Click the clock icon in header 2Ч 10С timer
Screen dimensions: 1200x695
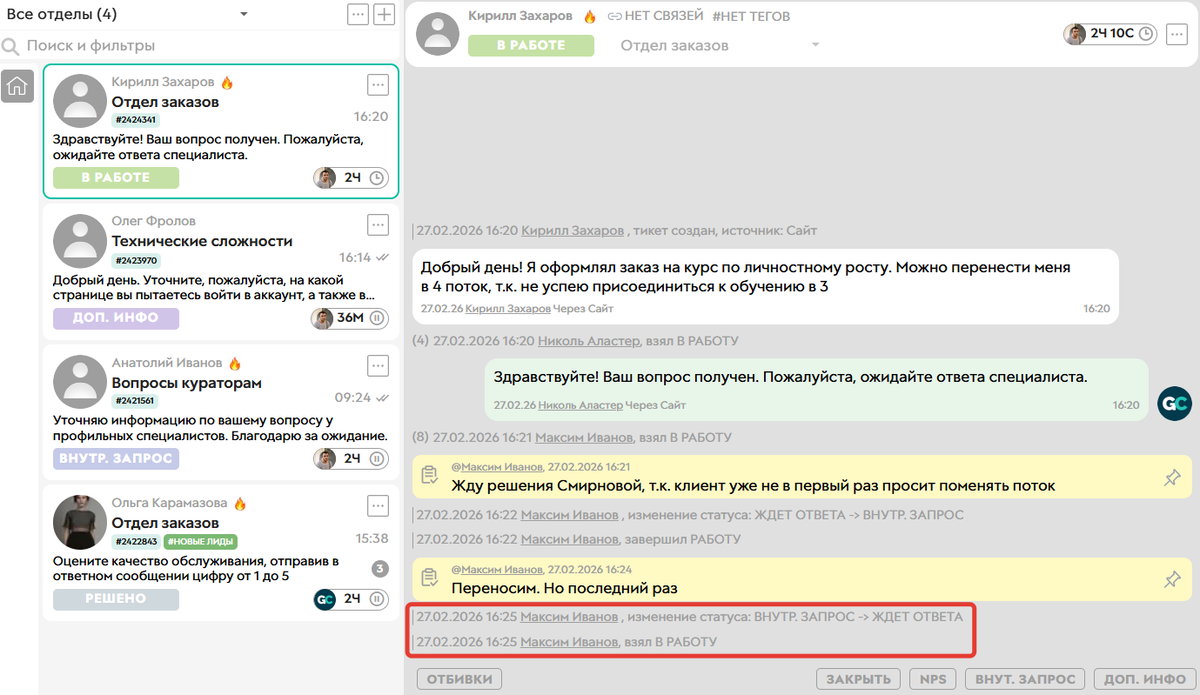pos(1146,34)
